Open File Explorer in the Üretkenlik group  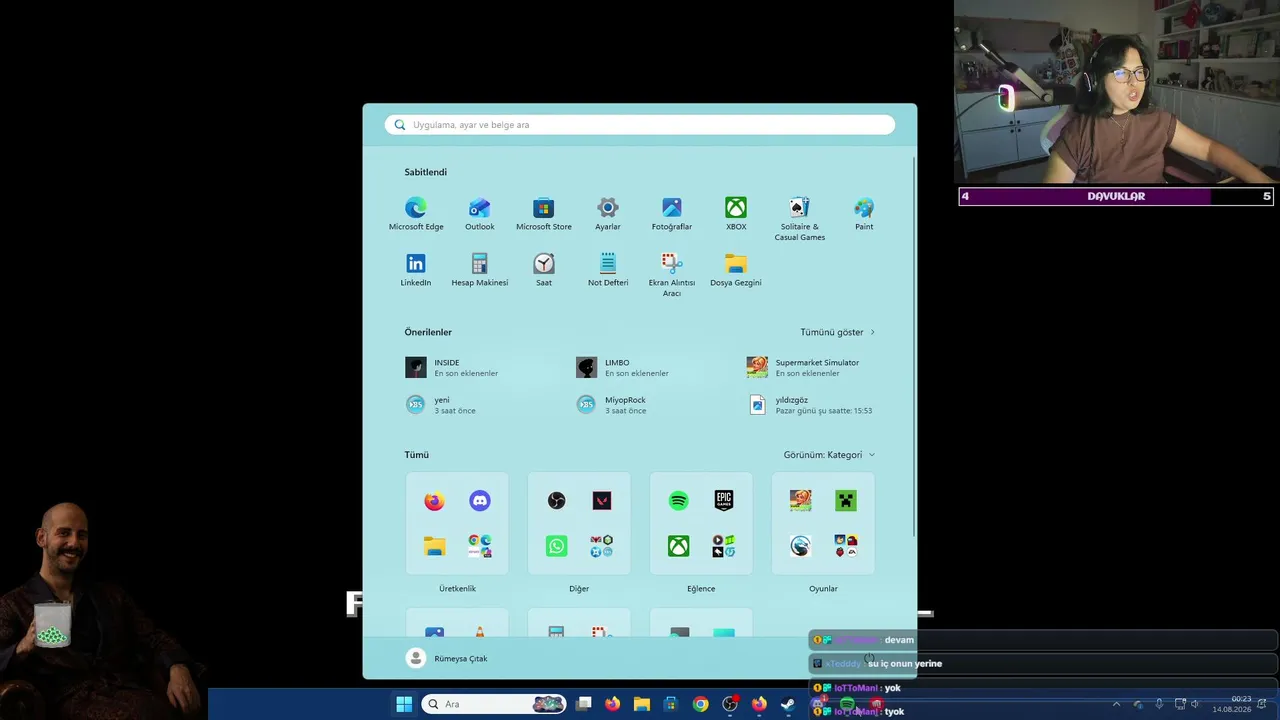coord(434,546)
